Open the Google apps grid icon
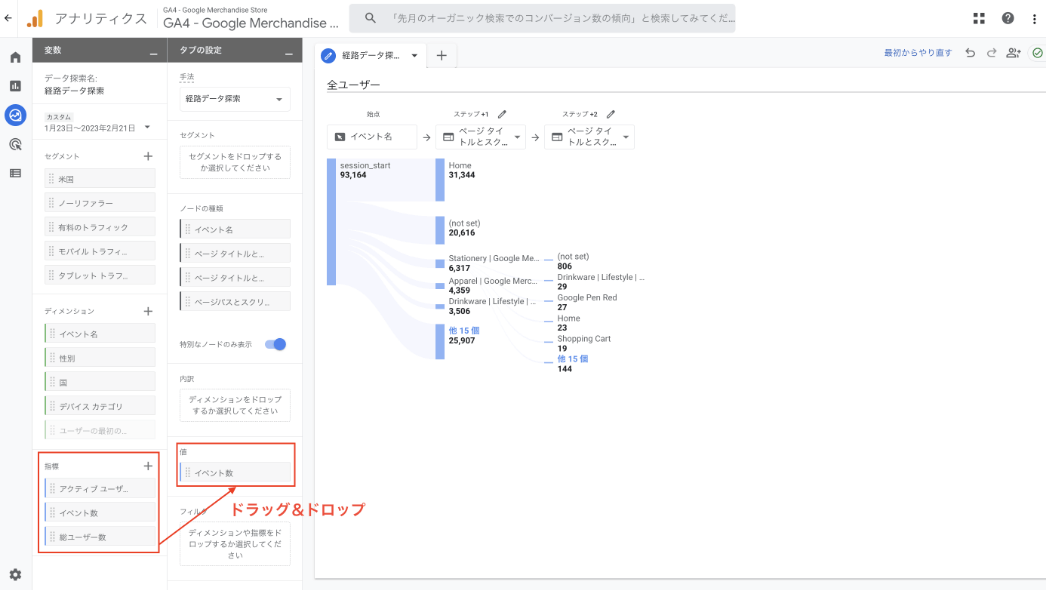1046x590 pixels. click(979, 19)
